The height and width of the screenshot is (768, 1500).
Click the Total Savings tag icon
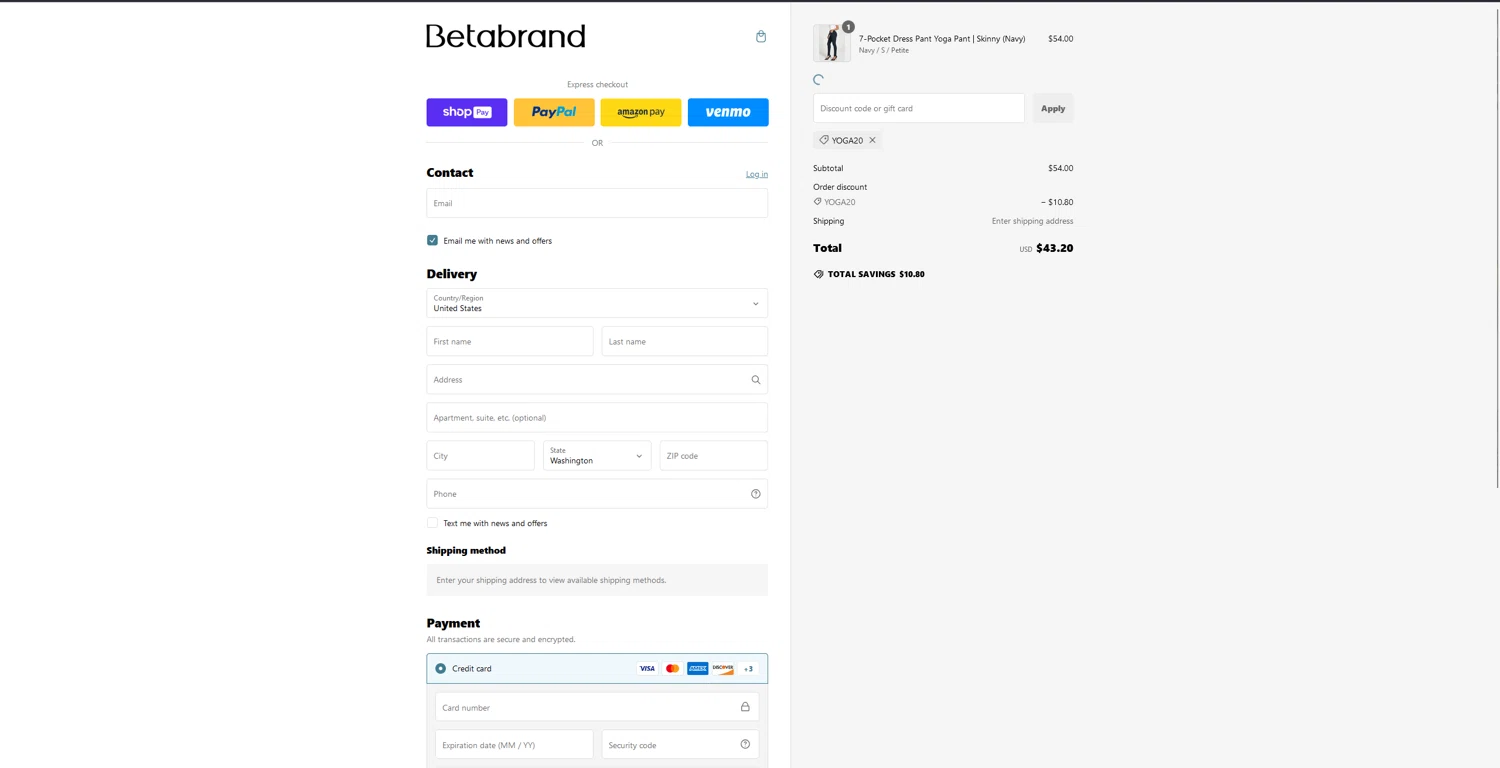pyautogui.click(x=819, y=274)
